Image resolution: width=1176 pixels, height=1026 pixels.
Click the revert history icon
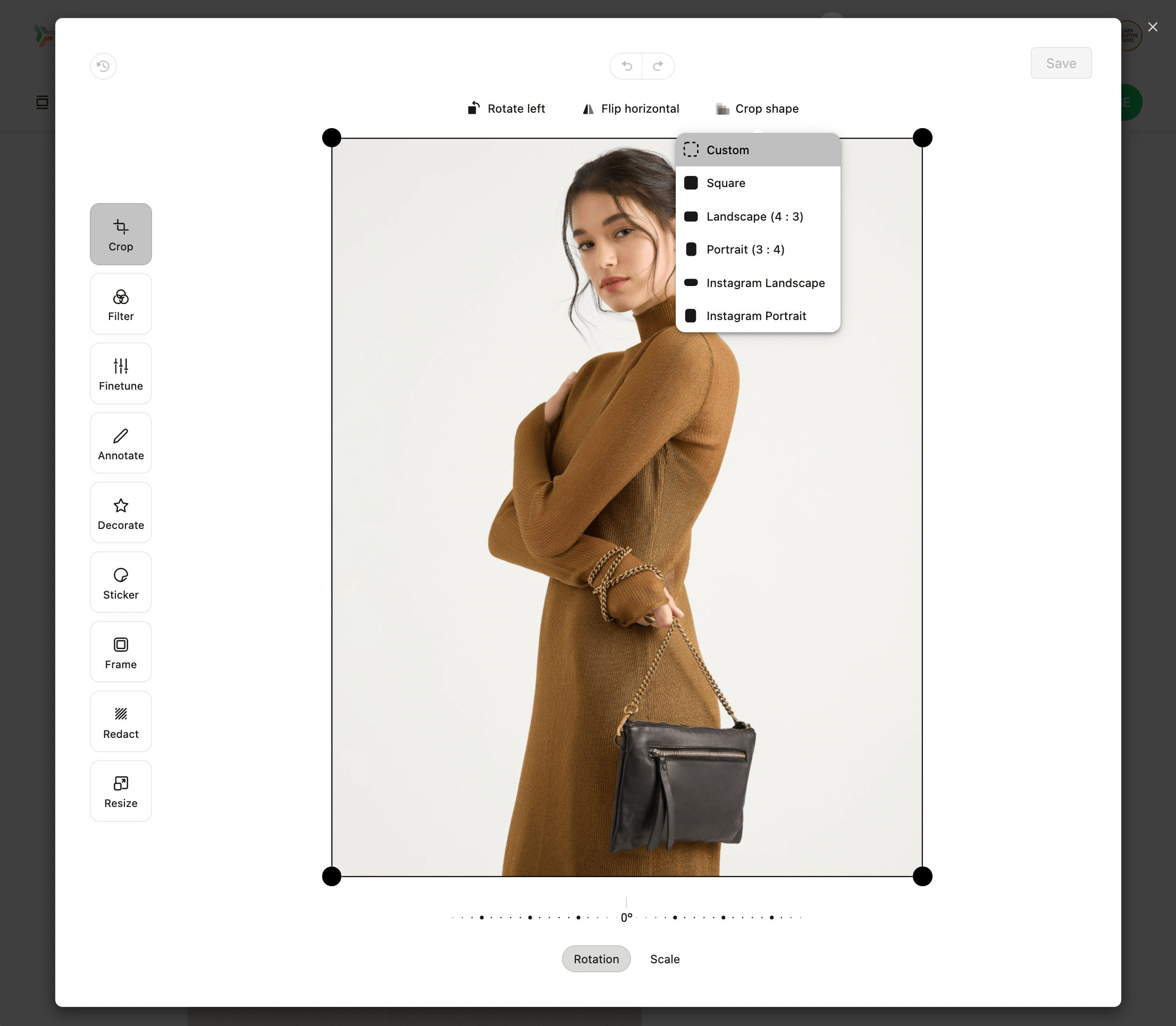[x=103, y=66]
